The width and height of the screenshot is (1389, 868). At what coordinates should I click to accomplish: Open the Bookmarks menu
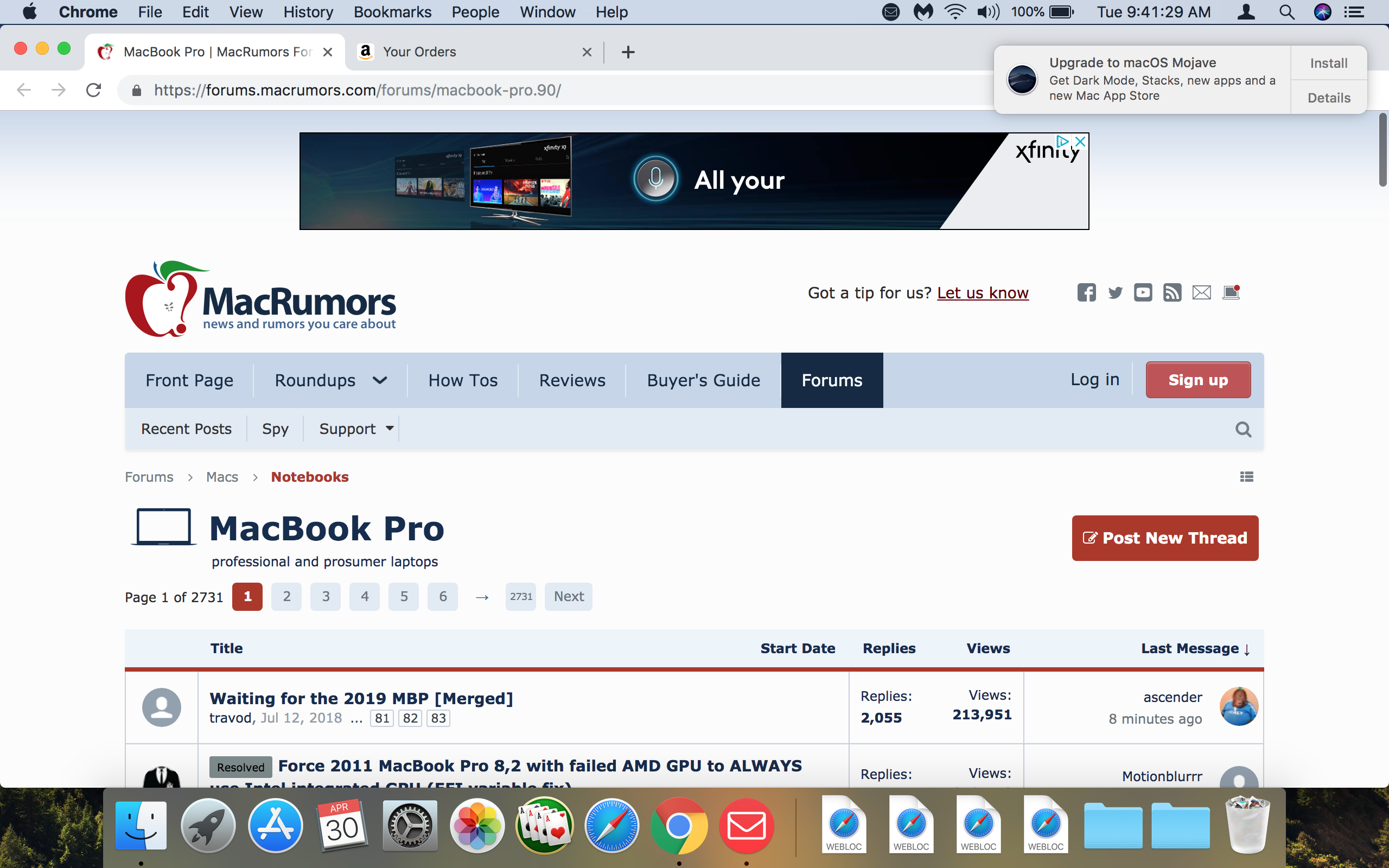click(x=393, y=12)
